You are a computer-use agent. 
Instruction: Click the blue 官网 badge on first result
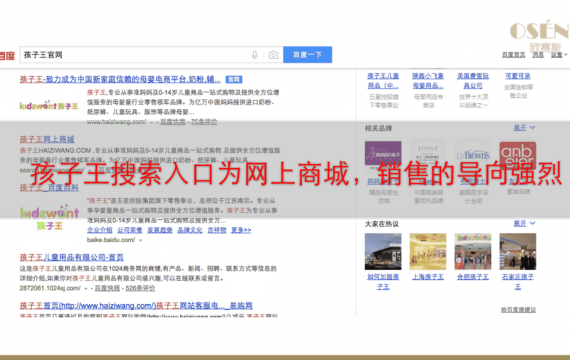(x=234, y=79)
